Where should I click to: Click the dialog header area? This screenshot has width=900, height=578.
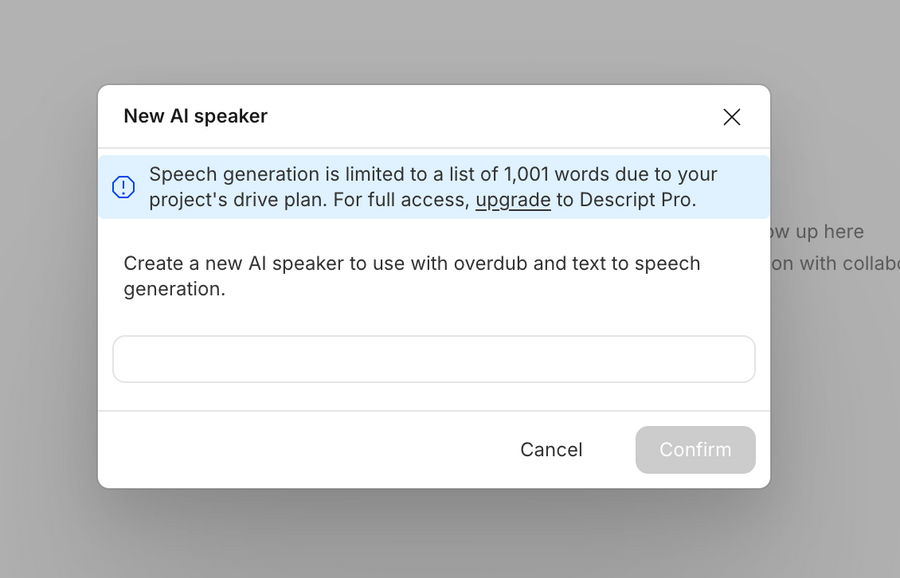(x=400, y=116)
